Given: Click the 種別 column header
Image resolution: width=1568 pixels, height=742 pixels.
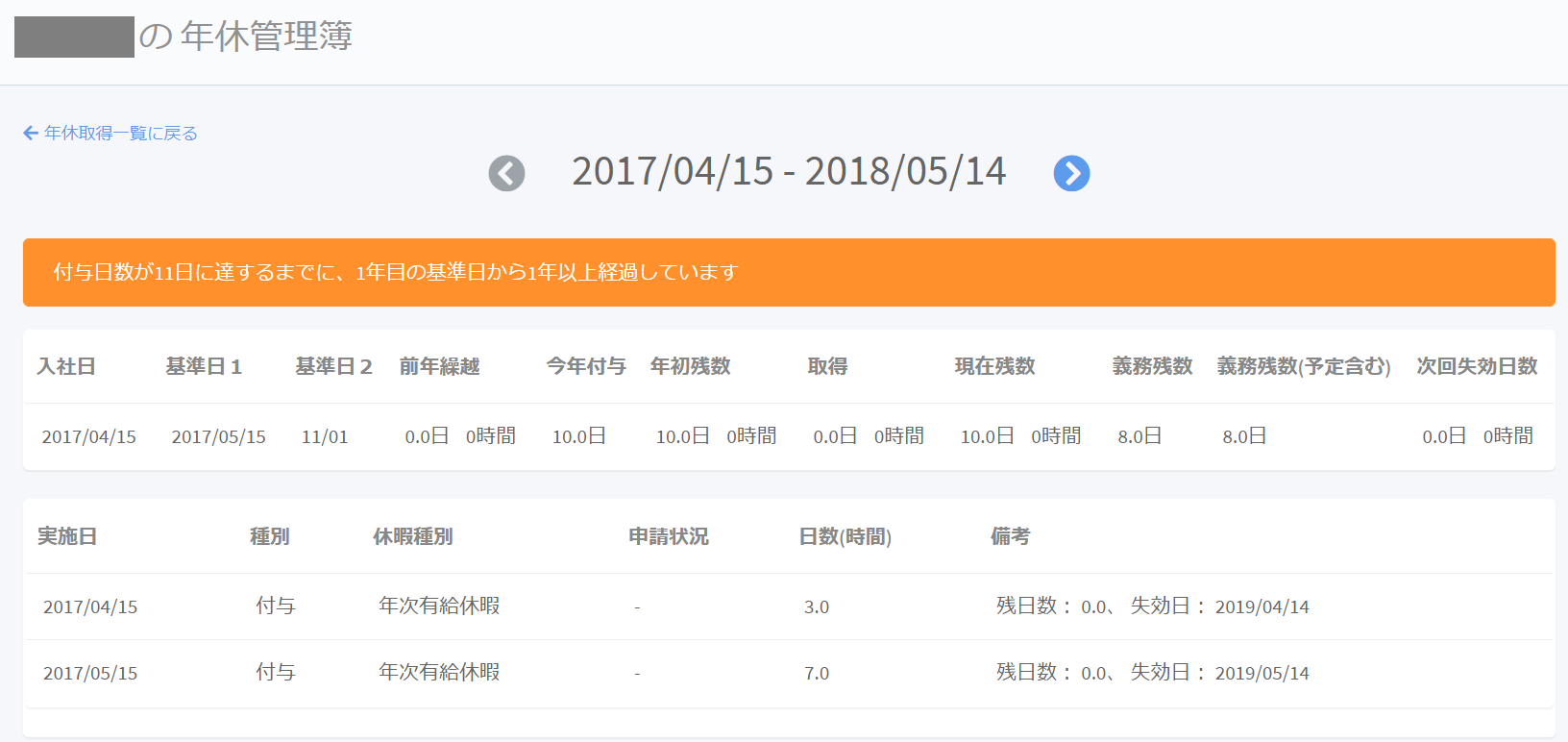Looking at the screenshot, I should tap(270, 536).
